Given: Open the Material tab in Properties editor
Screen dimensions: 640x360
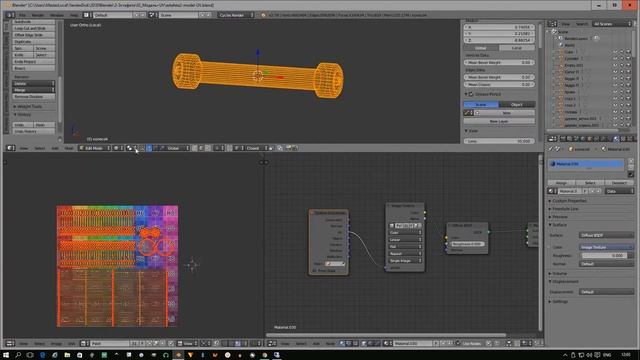Looking at the screenshot, I should [x=616, y=139].
